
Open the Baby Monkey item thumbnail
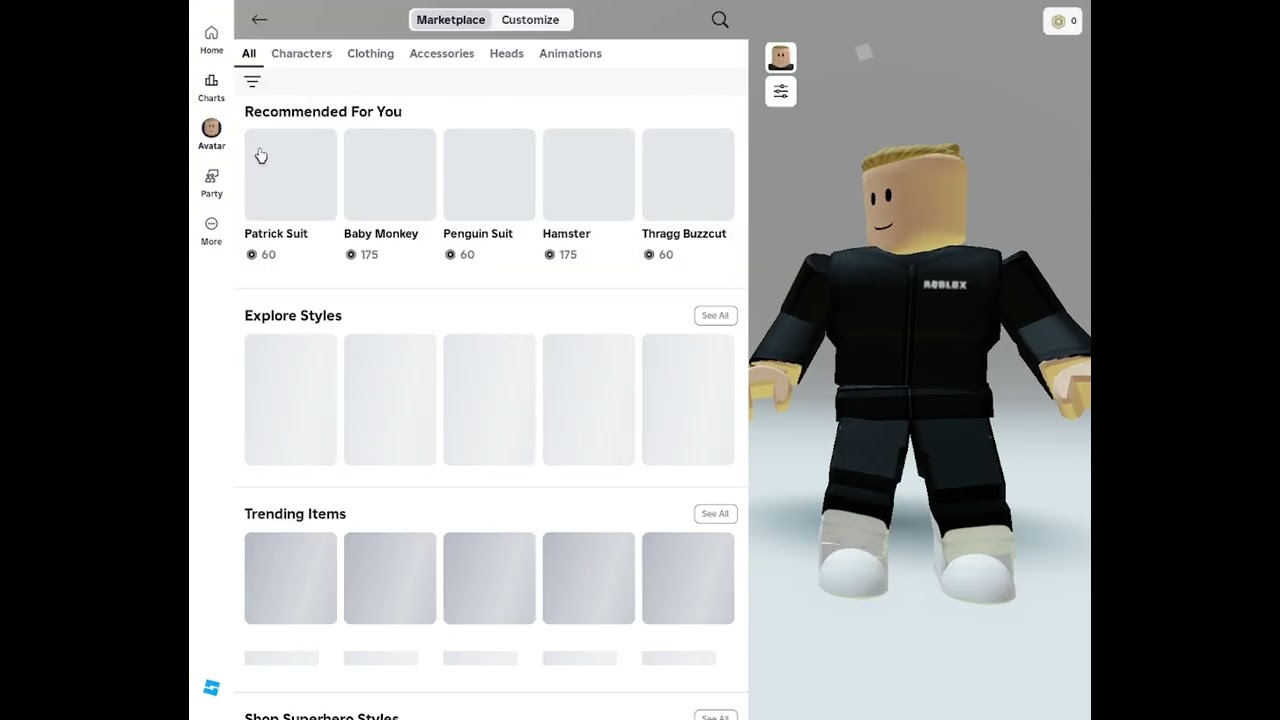click(x=390, y=175)
